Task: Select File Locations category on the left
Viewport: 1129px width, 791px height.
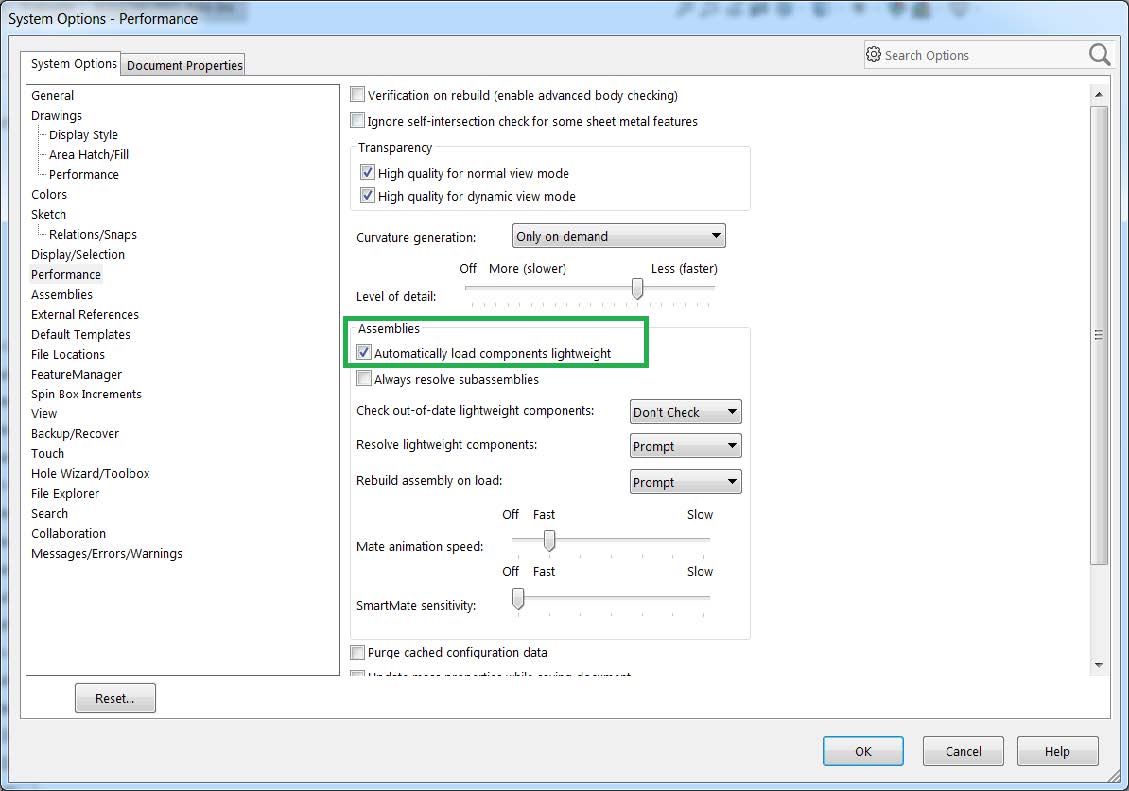Action: tap(68, 354)
